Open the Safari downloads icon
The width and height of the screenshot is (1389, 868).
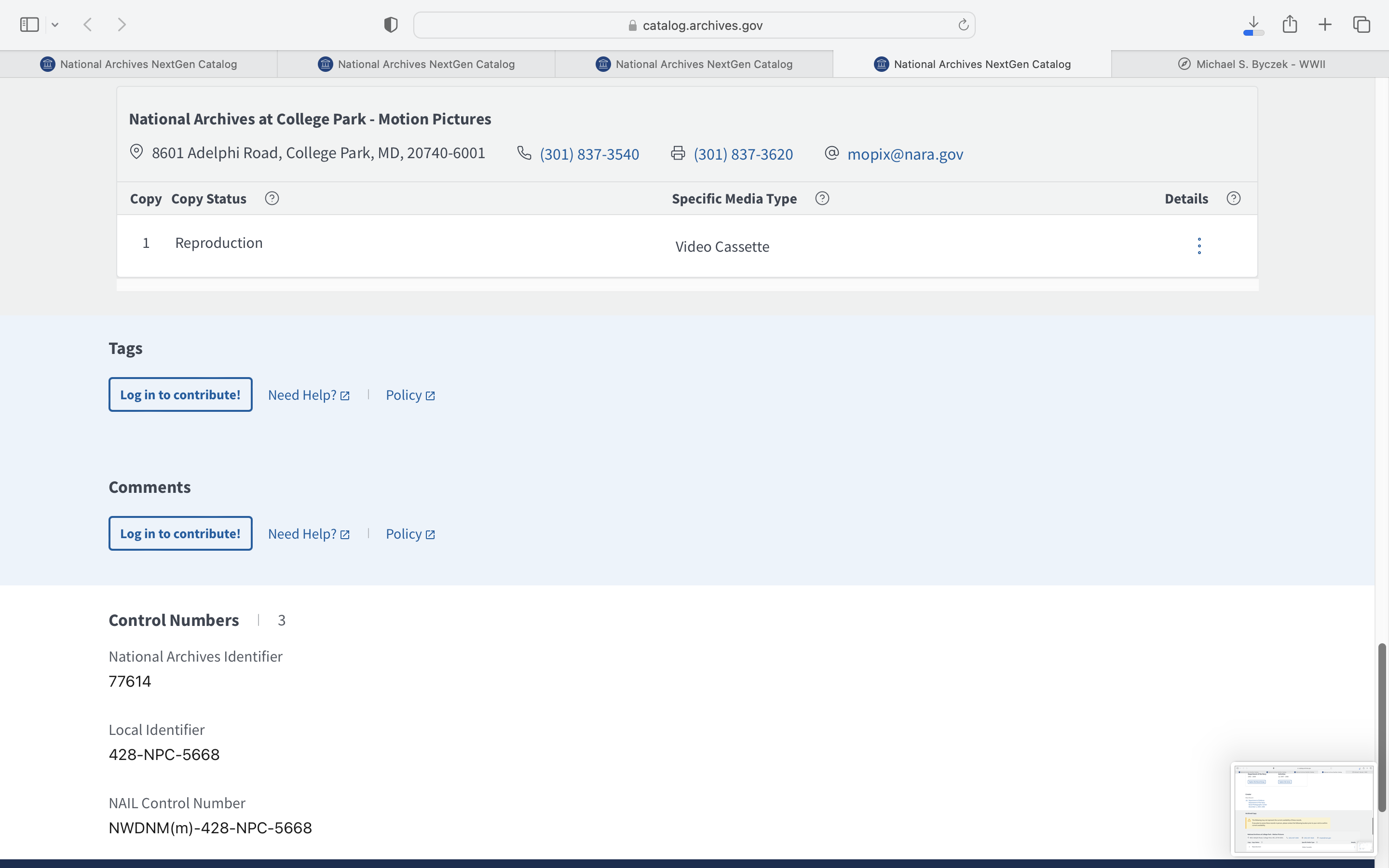click(1253, 25)
